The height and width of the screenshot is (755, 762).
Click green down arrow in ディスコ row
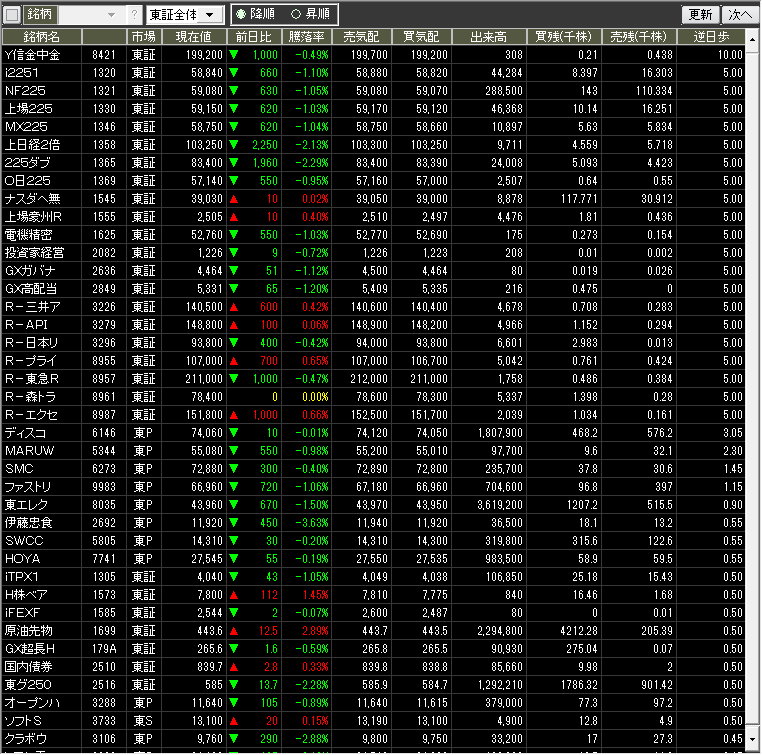(234, 433)
